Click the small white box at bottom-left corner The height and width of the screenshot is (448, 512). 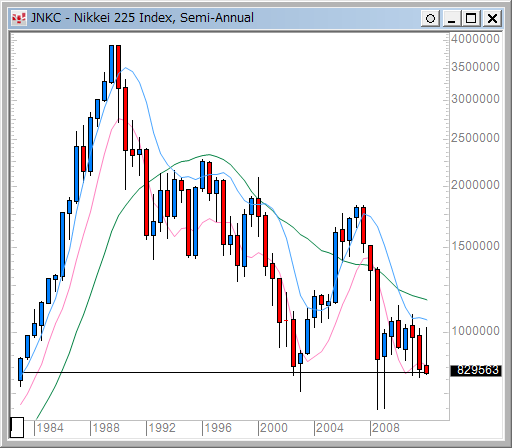pos(17,427)
